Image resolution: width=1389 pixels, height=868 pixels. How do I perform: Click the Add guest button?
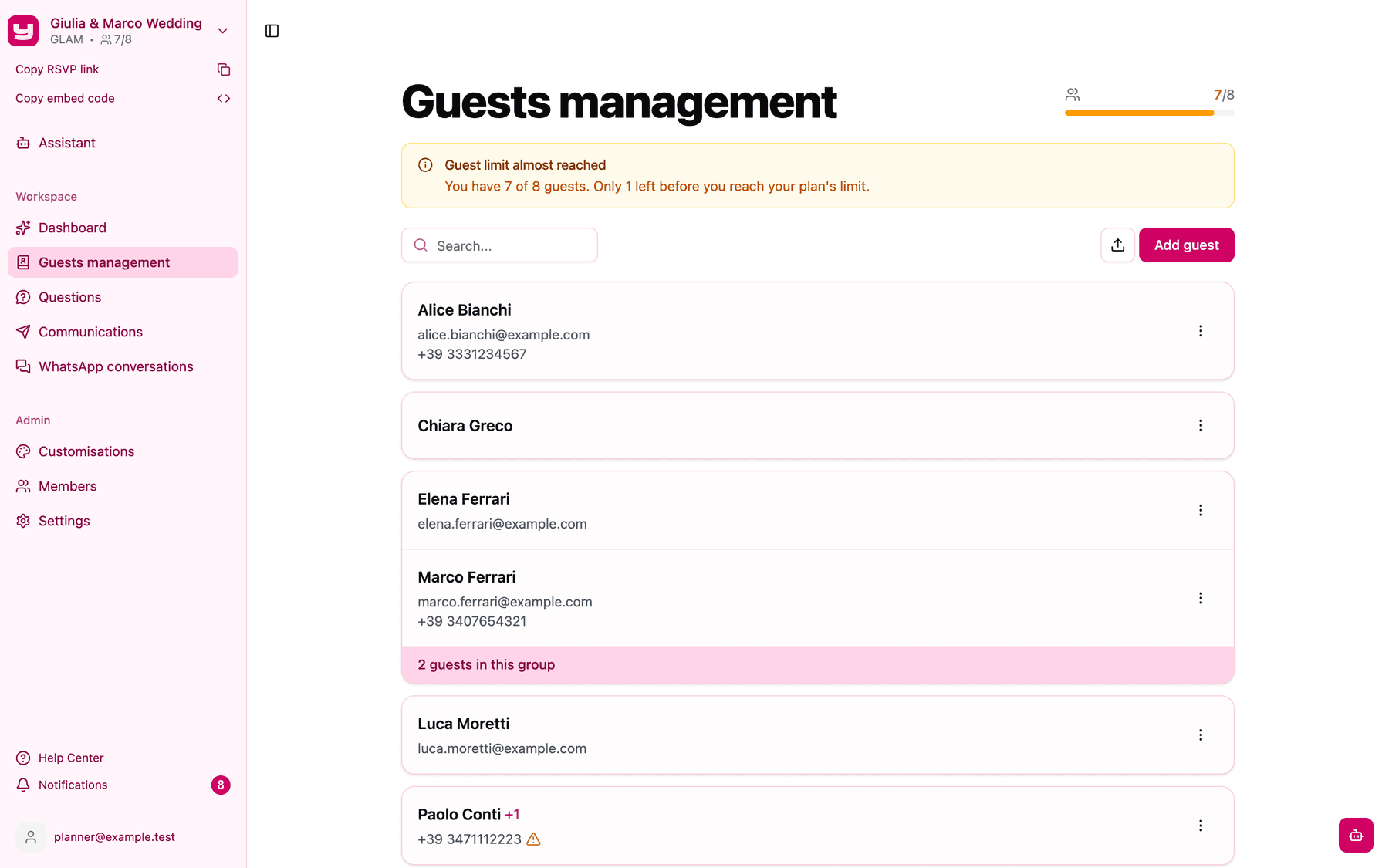click(x=1187, y=245)
